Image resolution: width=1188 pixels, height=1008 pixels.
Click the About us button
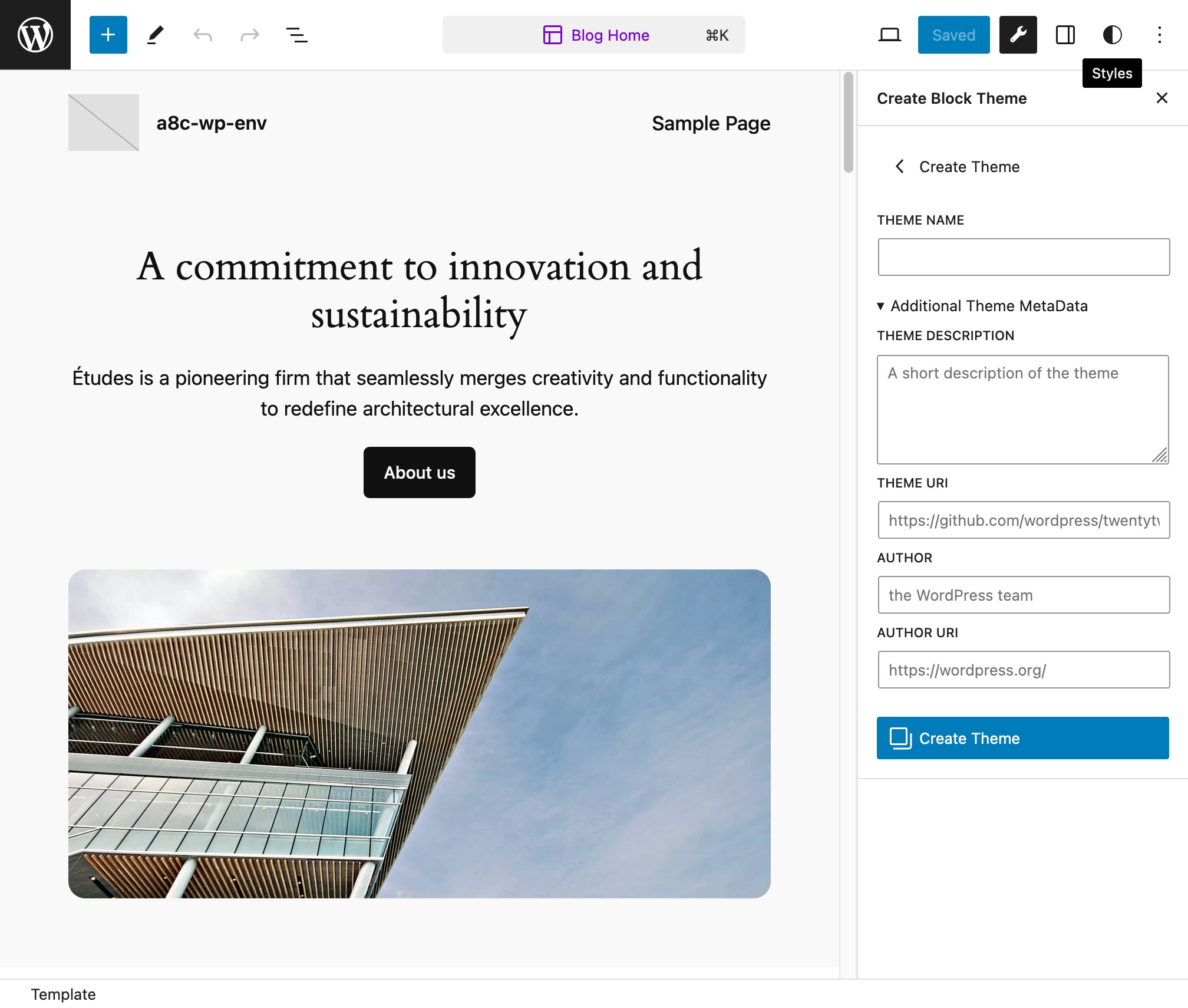419,472
